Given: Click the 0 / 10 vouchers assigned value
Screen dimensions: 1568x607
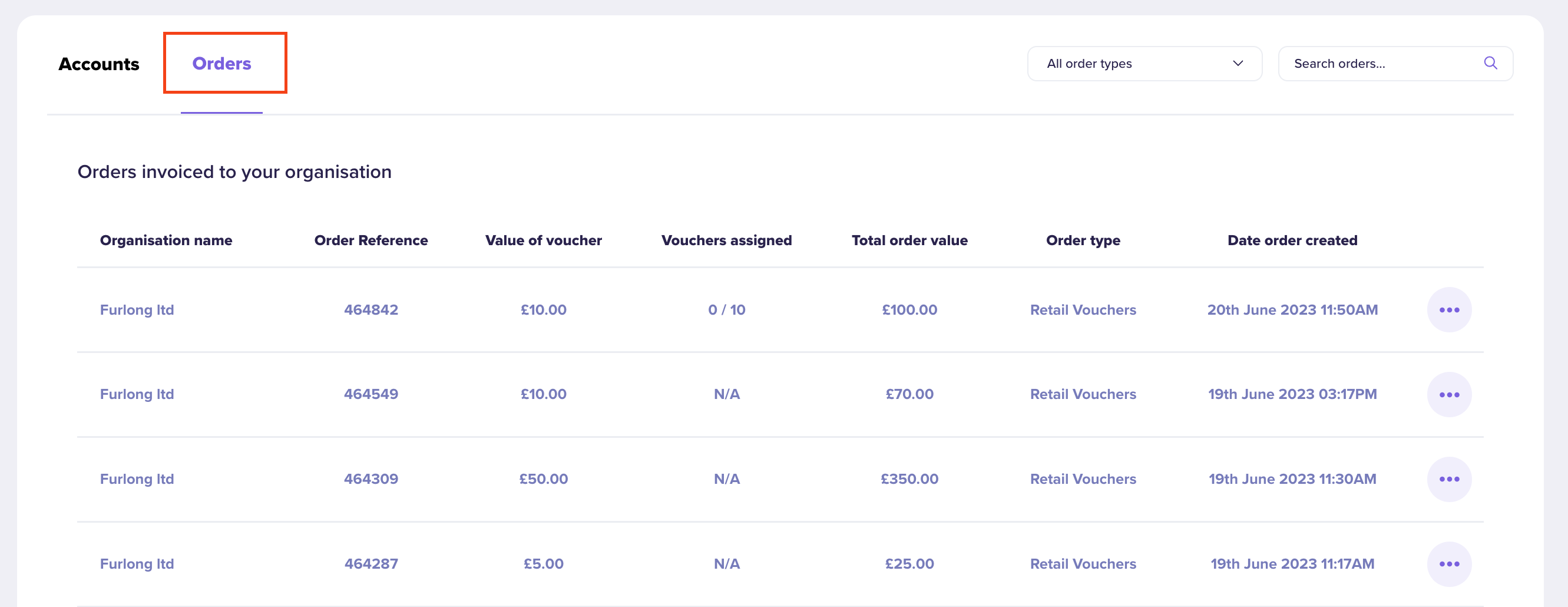Looking at the screenshot, I should [726, 310].
